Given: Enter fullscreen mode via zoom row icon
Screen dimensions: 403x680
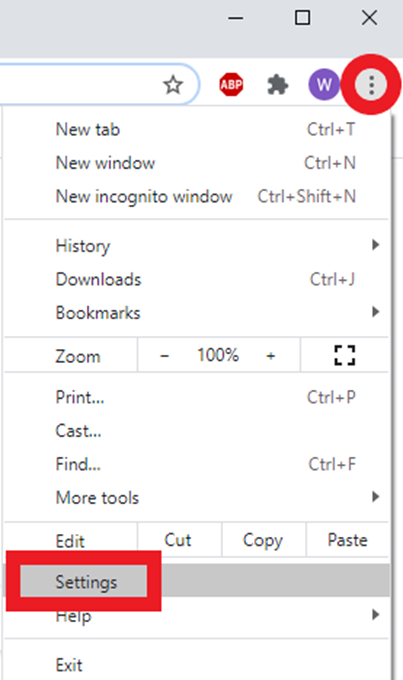Looking at the screenshot, I should [345, 356].
